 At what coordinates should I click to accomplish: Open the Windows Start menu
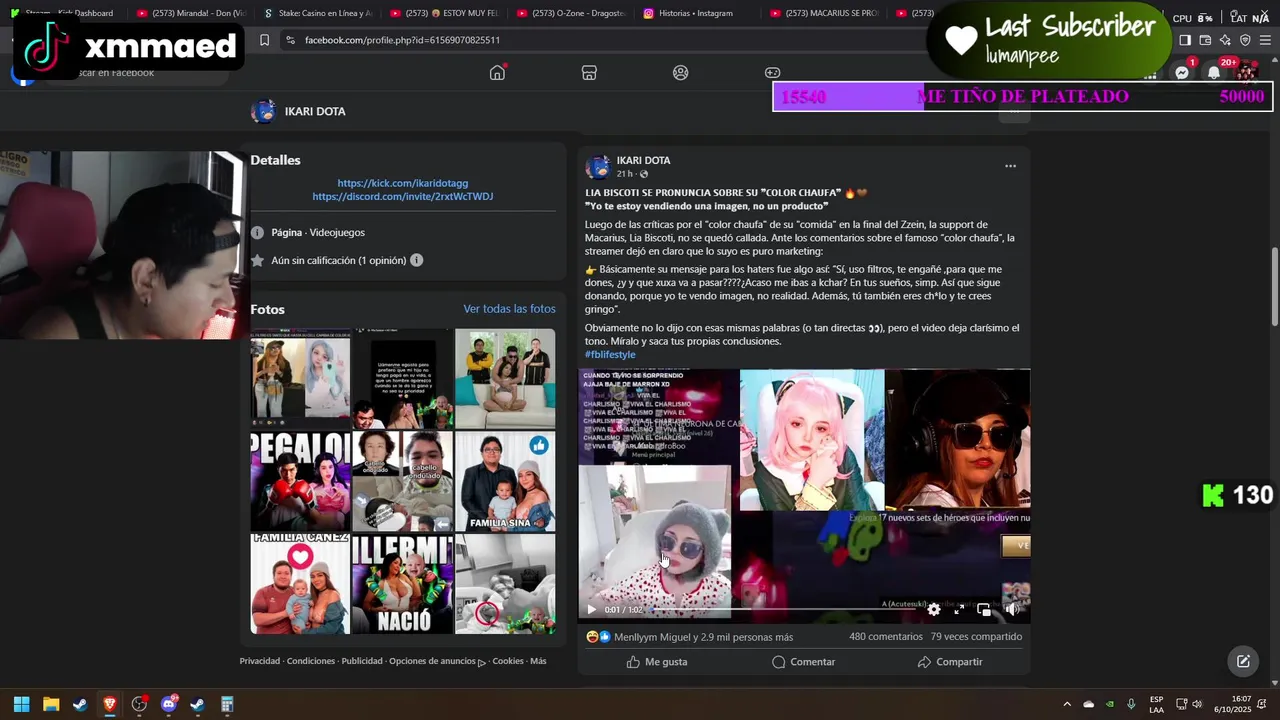tap(21, 704)
